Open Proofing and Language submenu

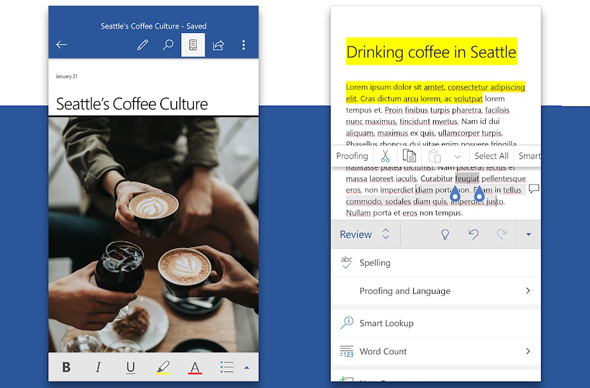pos(436,291)
